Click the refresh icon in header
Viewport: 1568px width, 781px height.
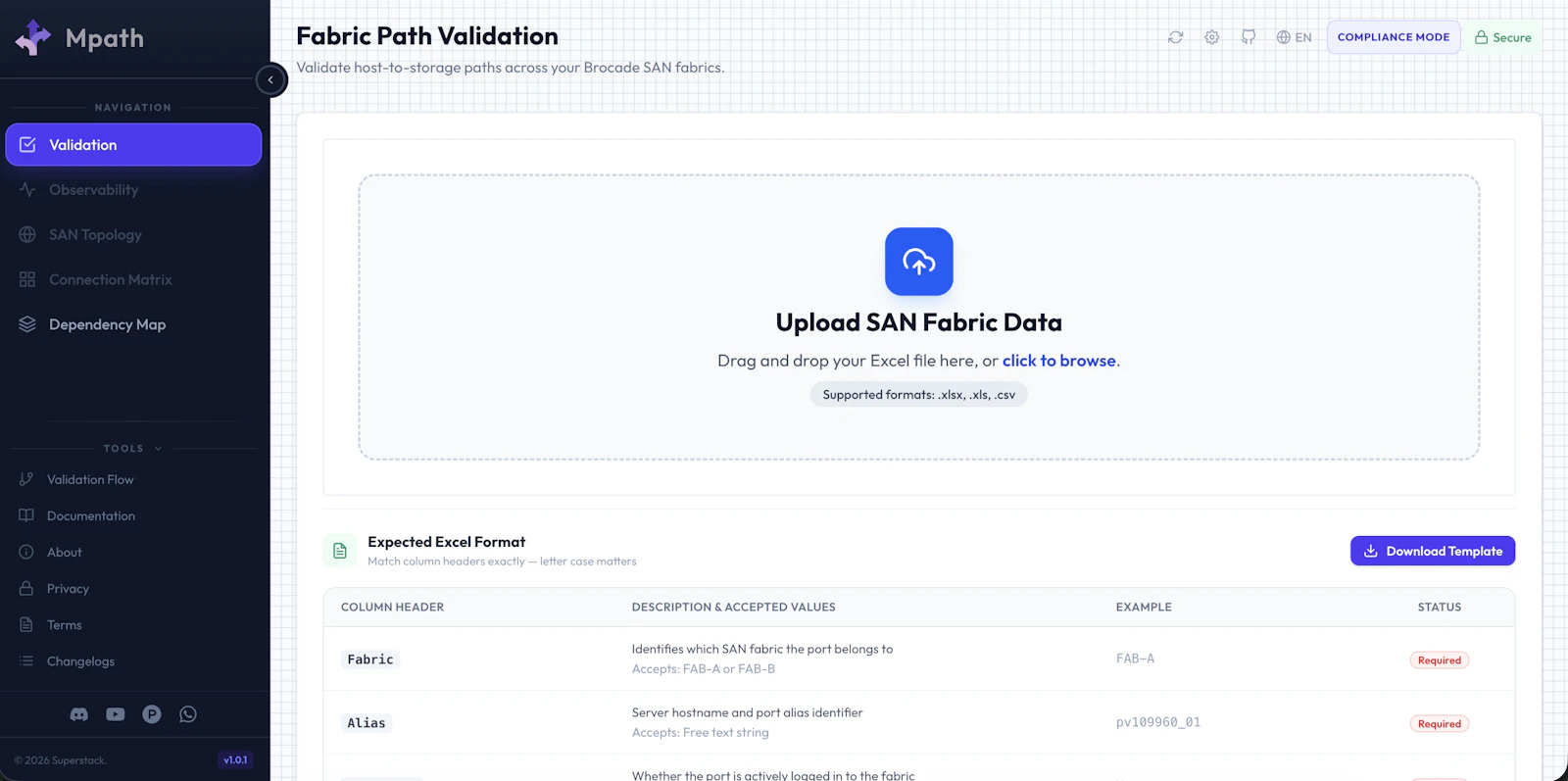1176,37
